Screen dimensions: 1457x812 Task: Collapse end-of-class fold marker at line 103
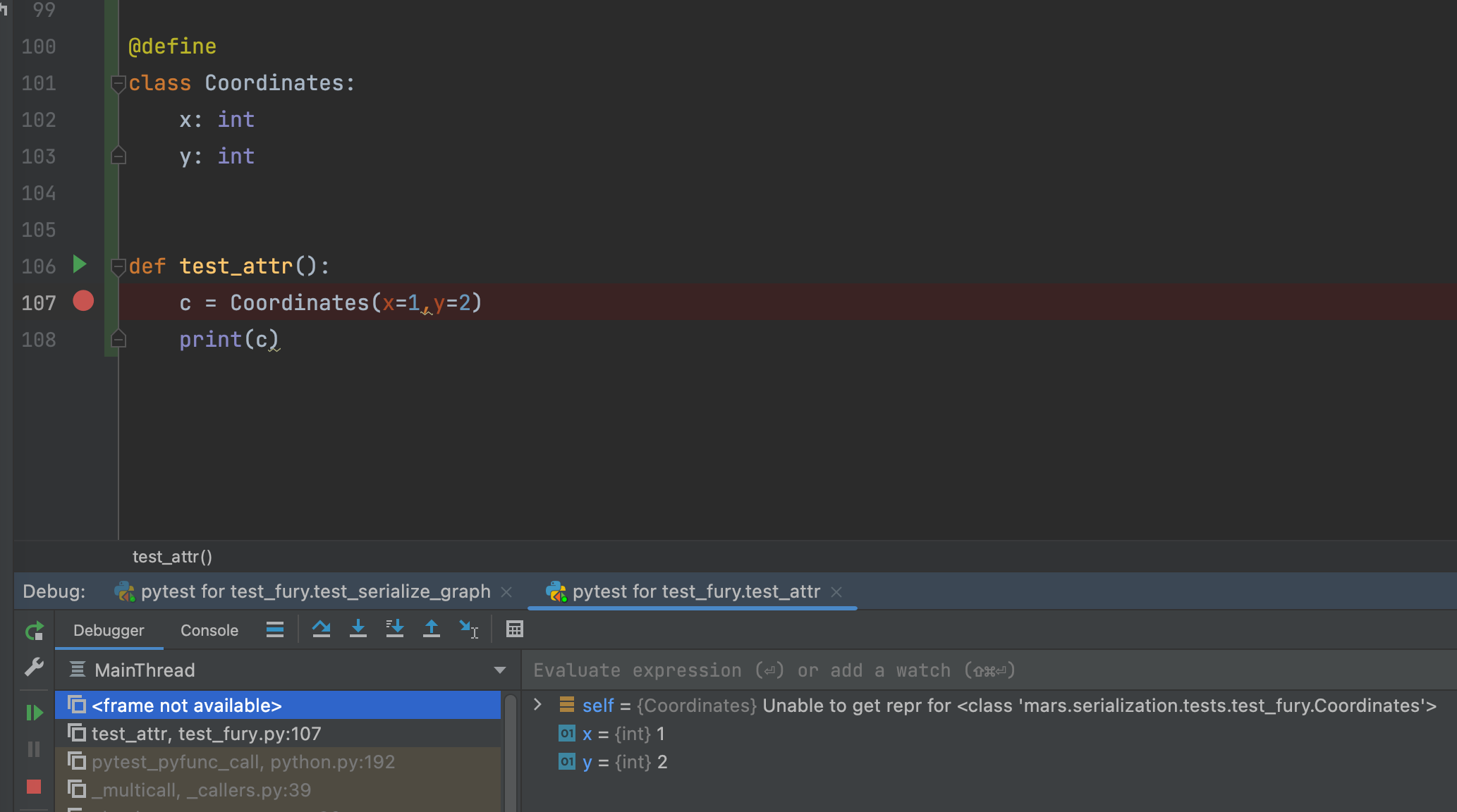coord(118,156)
